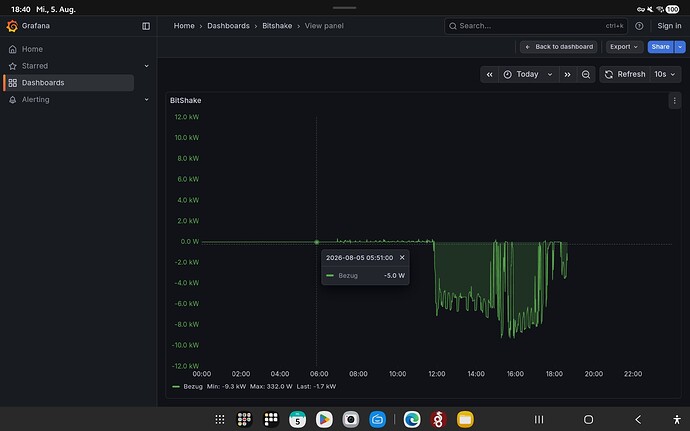Viewport: 690px width, 431px height.
Task: Open the red figure app in taskbar
Action: [438, 419]
